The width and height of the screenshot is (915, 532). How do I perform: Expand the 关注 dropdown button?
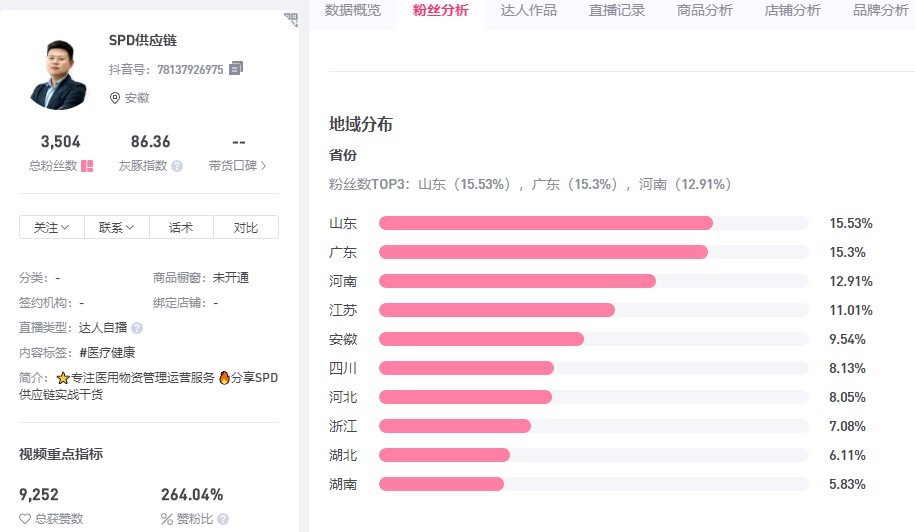[x=52, y=228]
